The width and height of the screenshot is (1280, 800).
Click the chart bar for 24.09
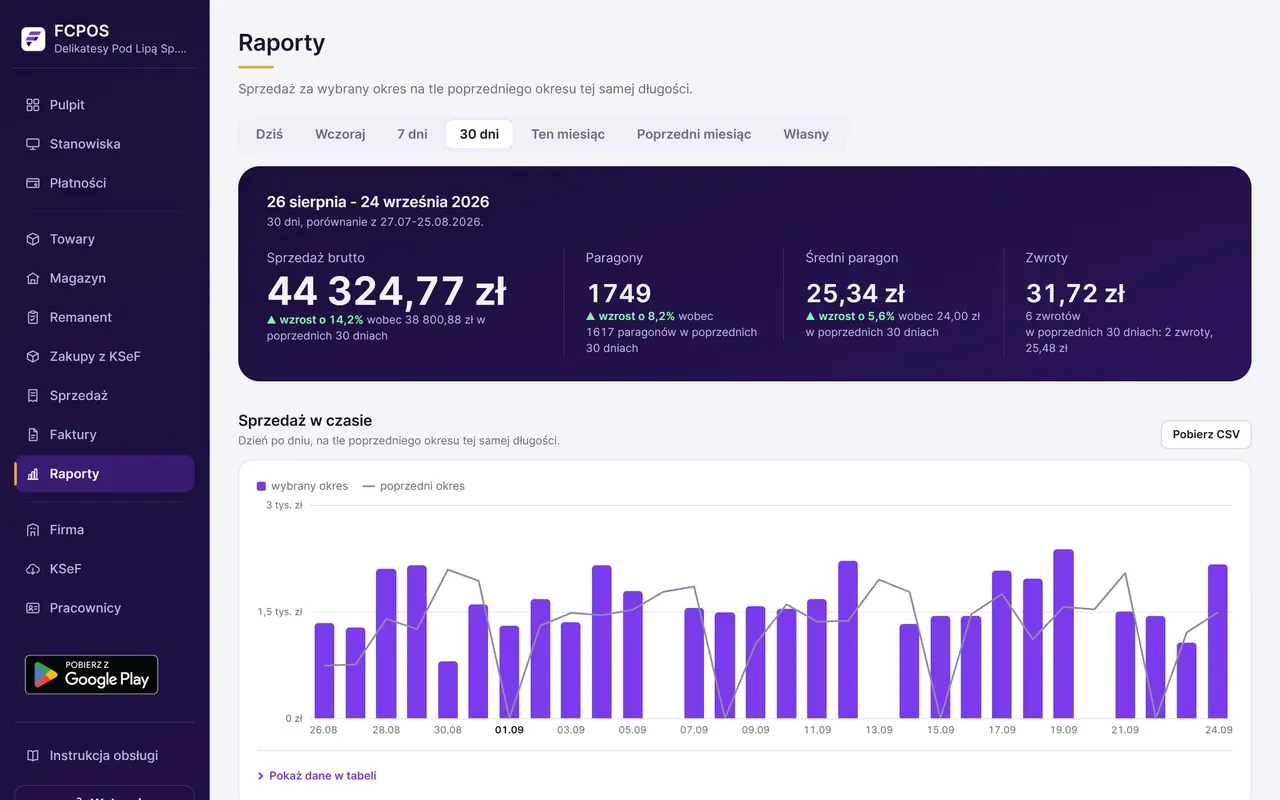point(1217,641)
